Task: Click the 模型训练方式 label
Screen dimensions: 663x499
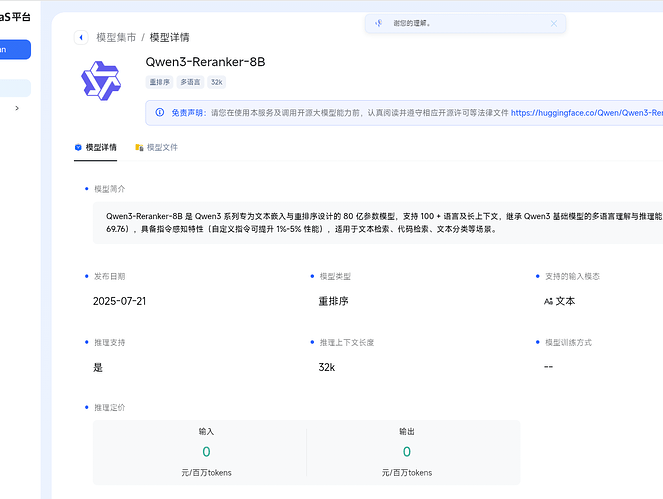Action: (x=568, y=343)
